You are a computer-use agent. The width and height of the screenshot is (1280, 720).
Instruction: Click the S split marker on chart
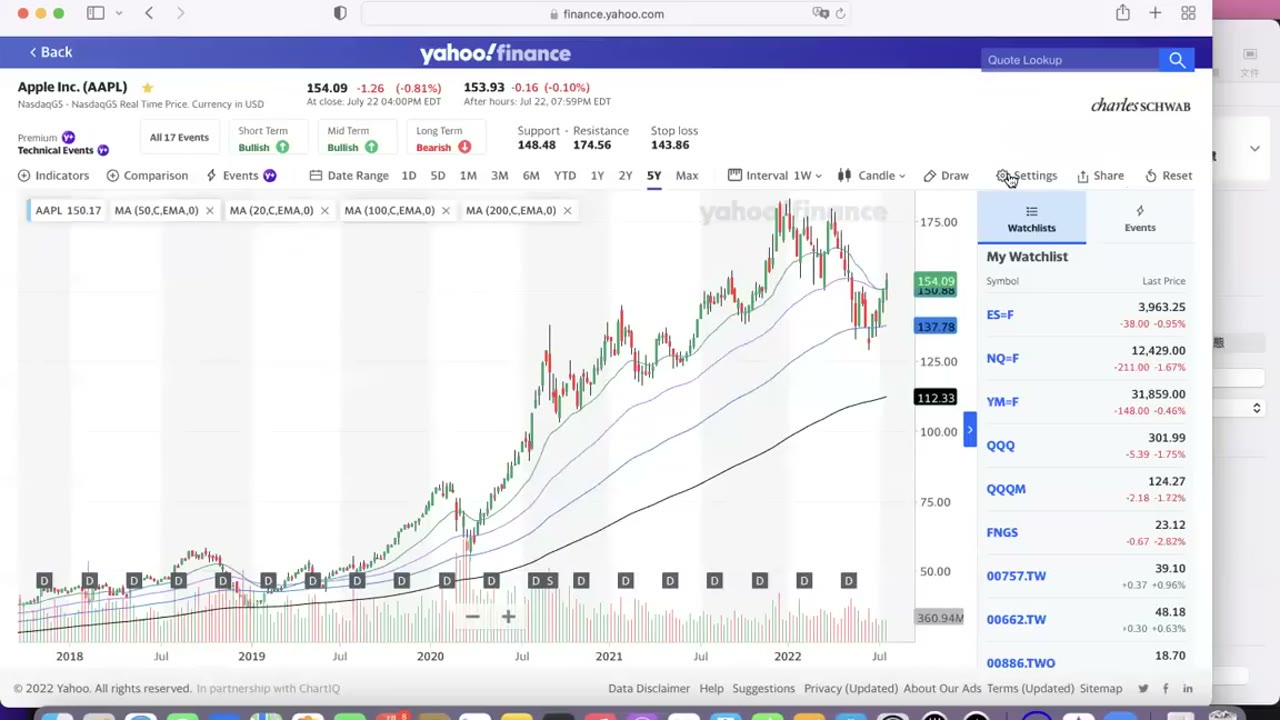(549, 581)
